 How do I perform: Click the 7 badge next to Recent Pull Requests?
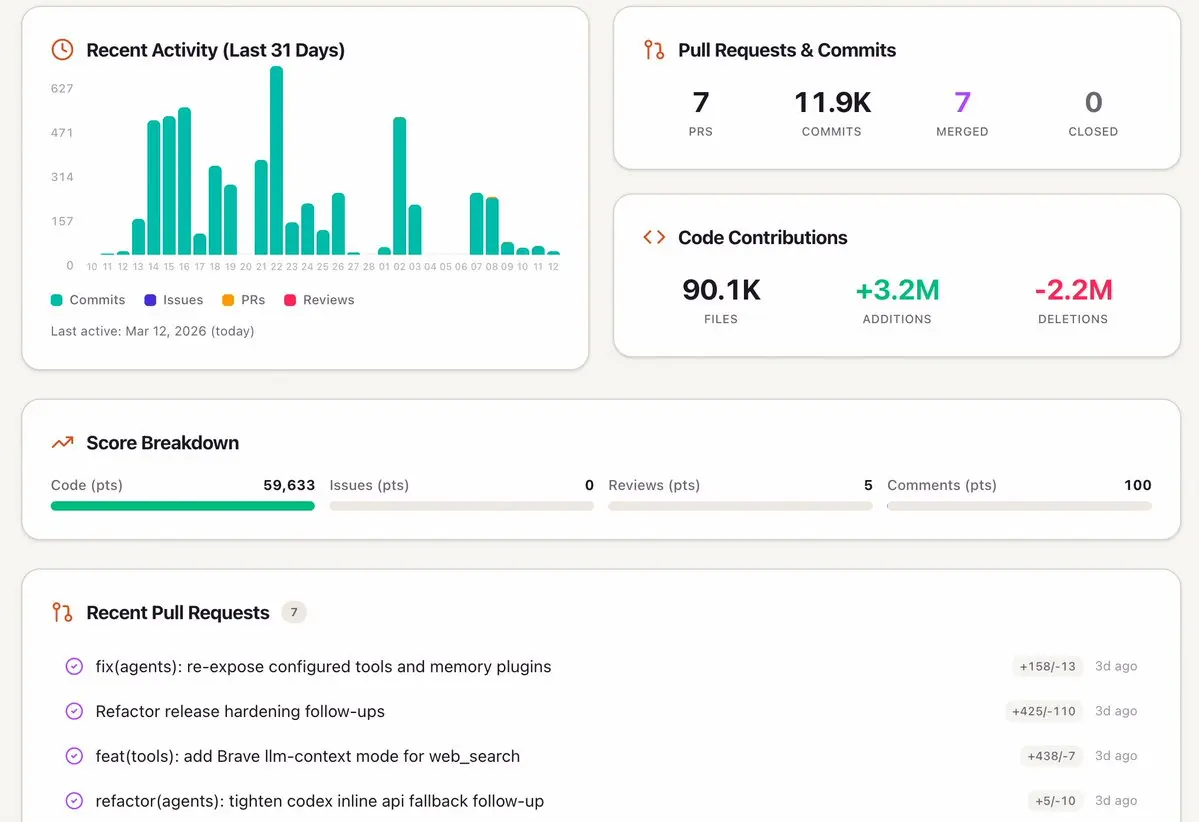click(294, 612)
